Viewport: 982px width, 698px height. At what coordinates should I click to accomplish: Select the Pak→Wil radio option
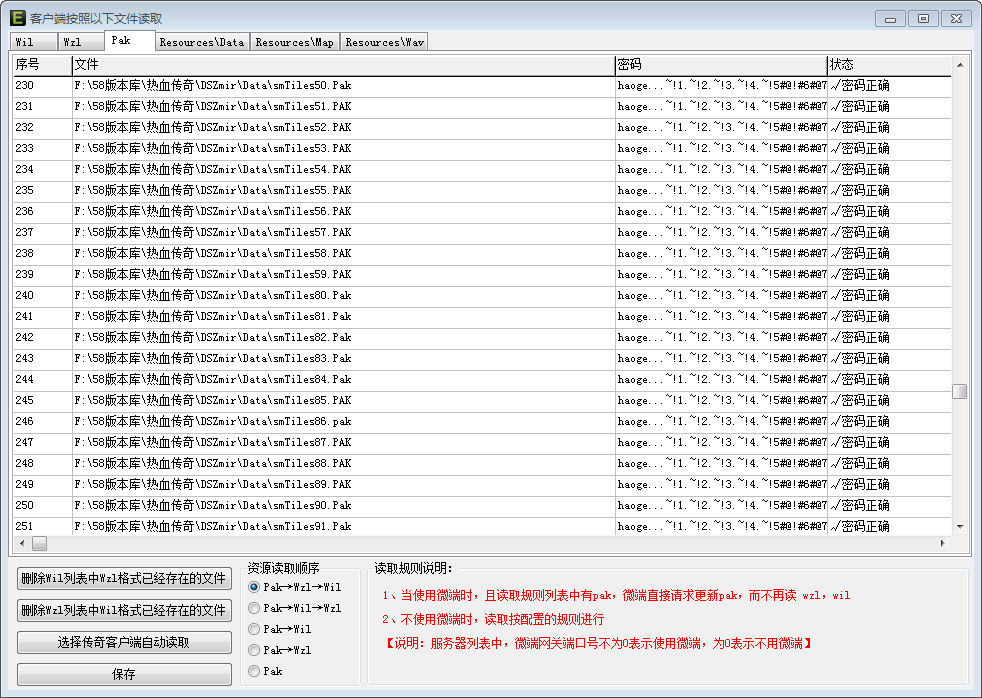[x=254, y=629]
